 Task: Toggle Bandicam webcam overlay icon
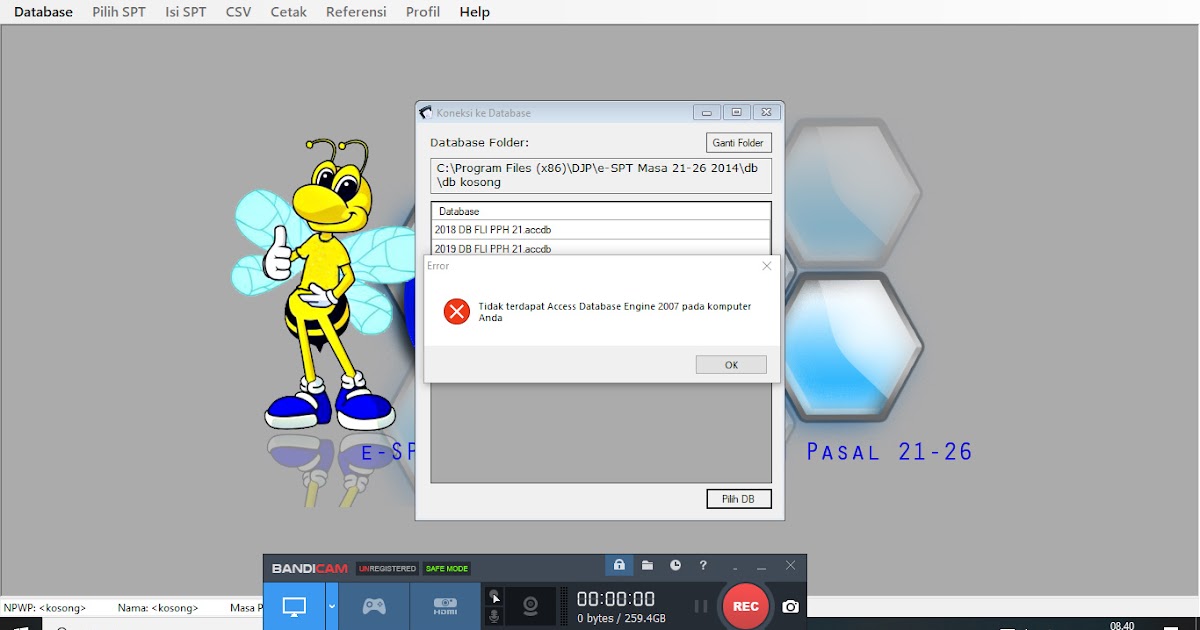531,606
